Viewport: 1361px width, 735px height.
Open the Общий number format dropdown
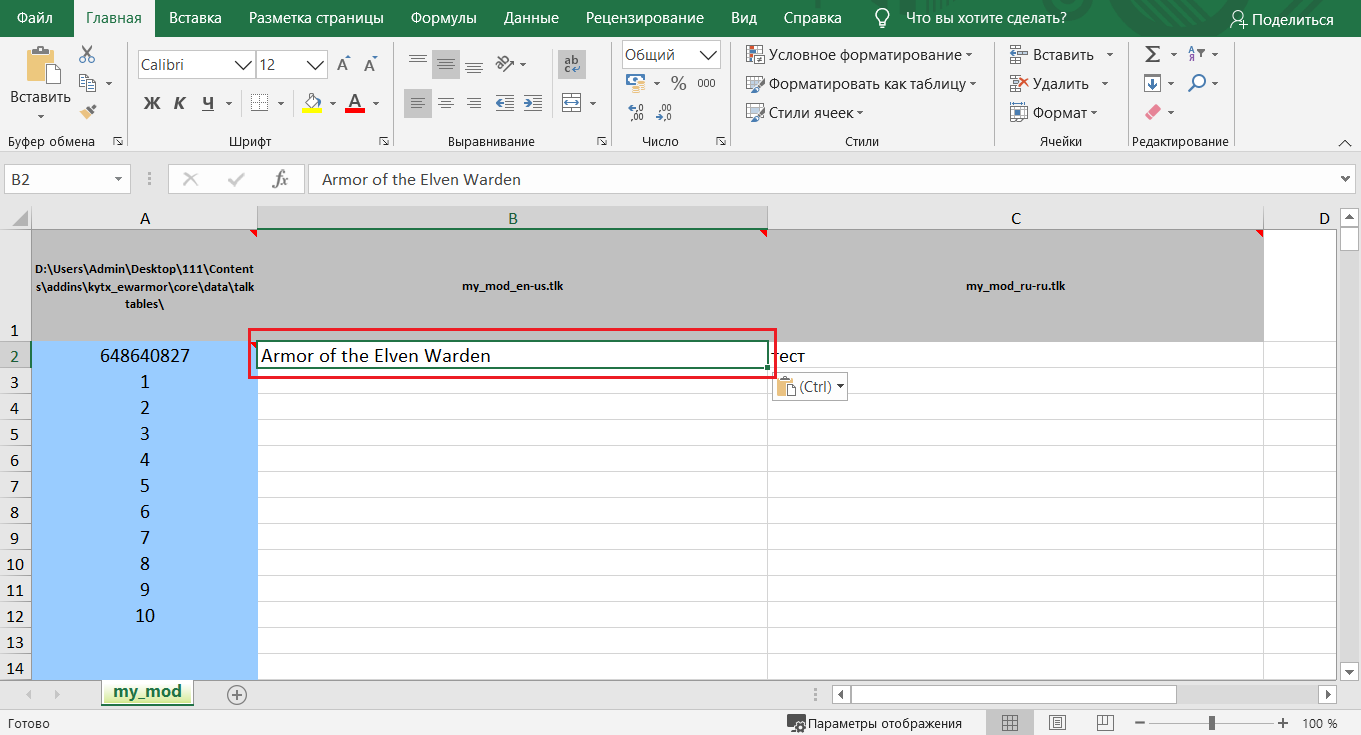(x=709, y=55)
